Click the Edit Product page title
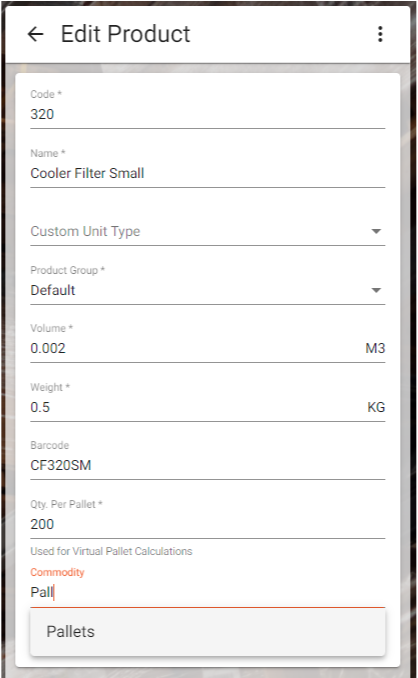 [125, 34]
